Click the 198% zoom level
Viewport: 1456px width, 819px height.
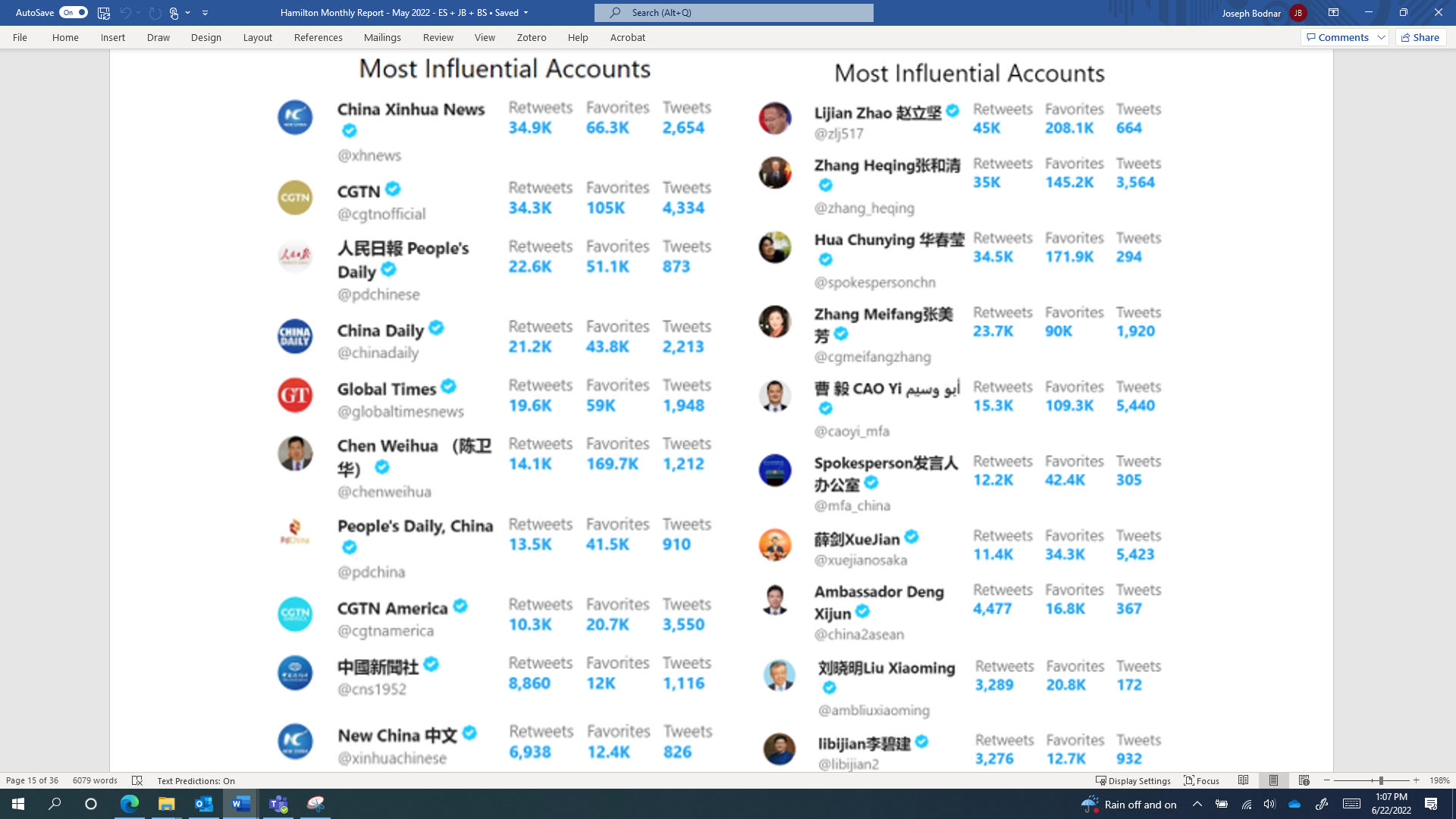click(x=1439, y=780)
